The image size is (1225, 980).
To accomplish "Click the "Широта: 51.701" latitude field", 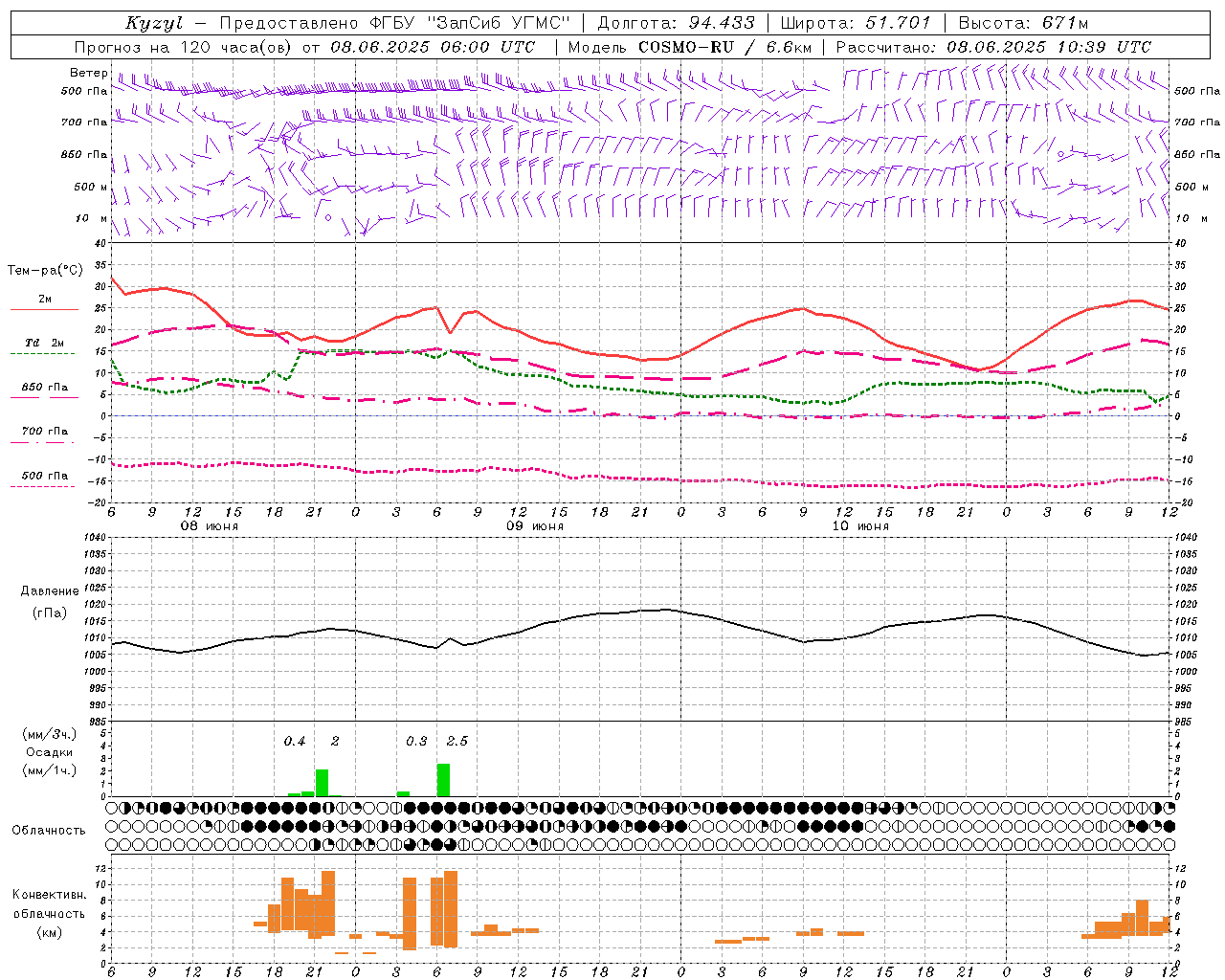I will 856,23.
